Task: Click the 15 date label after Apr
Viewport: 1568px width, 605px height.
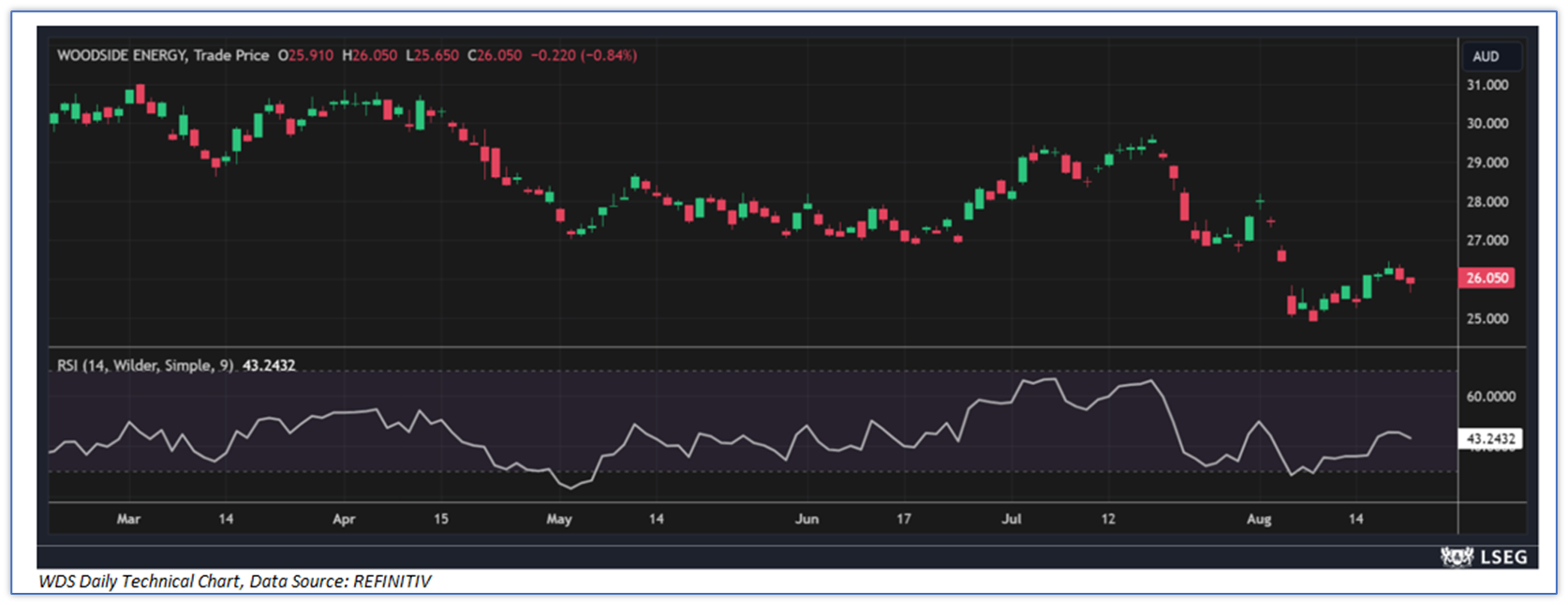Action: (x=441, y=519)
